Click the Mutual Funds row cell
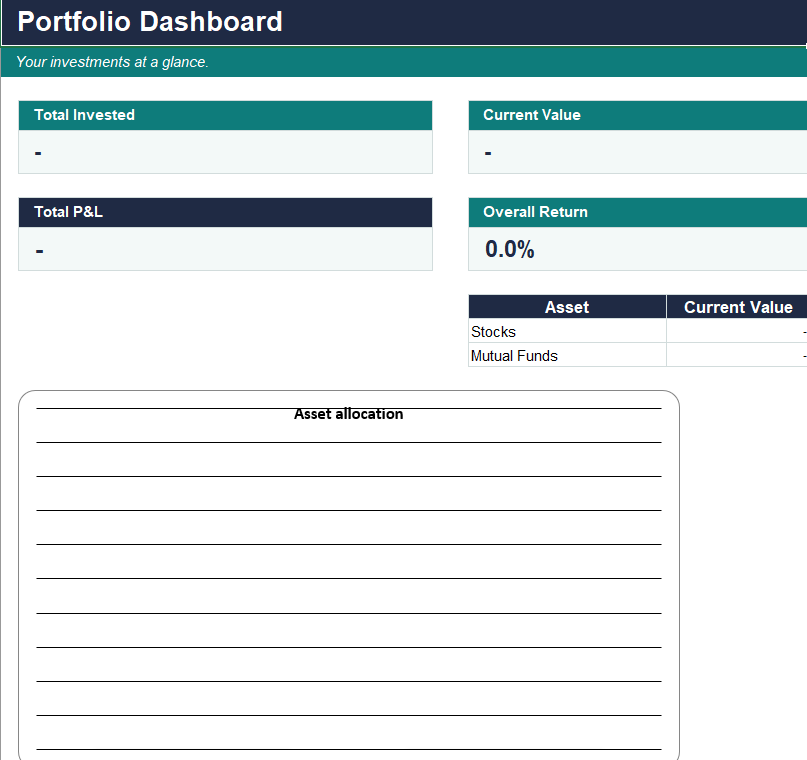Viewport: 807px width, 760px height. (567, 355)
